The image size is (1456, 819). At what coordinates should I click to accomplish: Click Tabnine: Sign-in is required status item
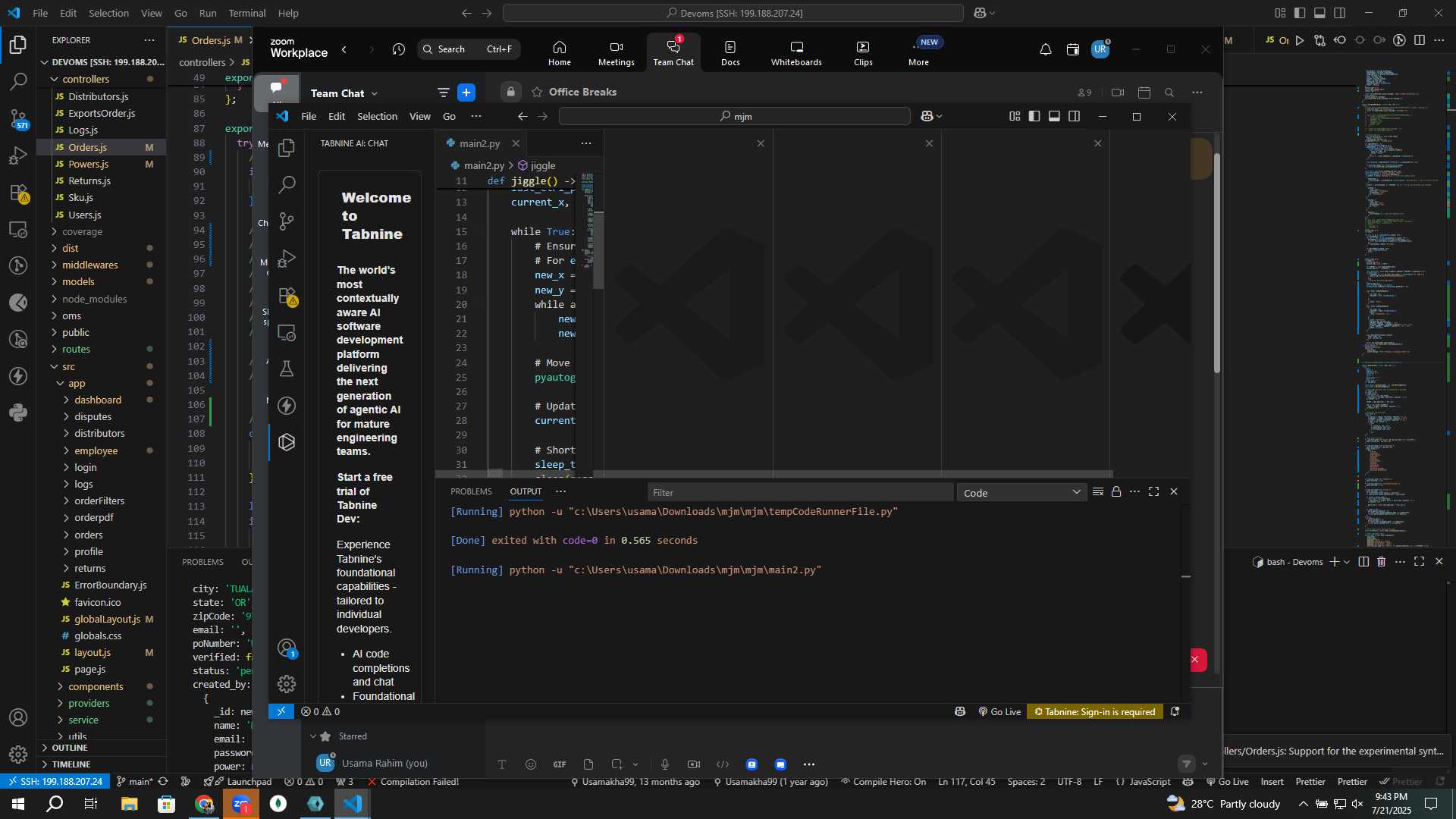(x=1095, y=712)
